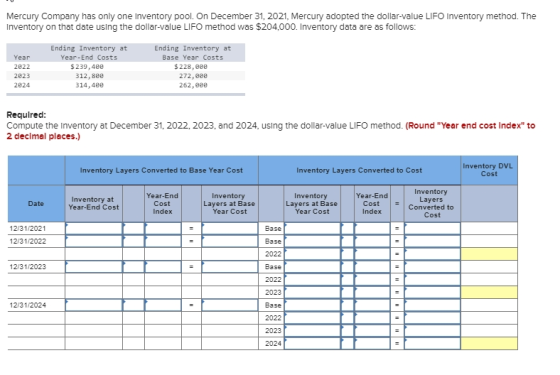
Task: Click right-section cost index field, 12/31/2024 Base row
Action: (372, 305)
